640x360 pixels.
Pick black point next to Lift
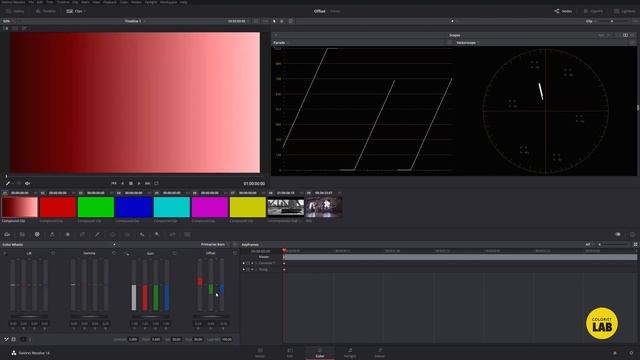tap(5, 253)
